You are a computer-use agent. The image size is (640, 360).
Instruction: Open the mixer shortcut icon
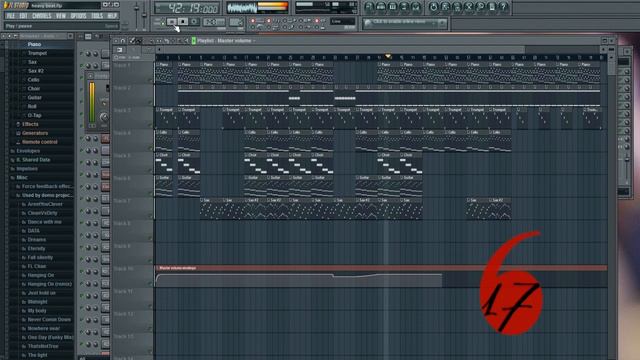pyautogui.click(x=416, y=7)
